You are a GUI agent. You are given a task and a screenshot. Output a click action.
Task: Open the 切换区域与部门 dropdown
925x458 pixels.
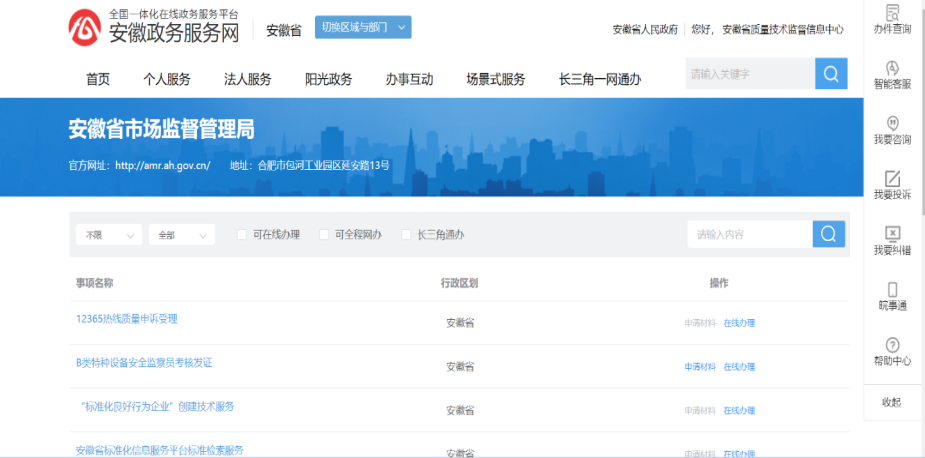tap(363, 27)
